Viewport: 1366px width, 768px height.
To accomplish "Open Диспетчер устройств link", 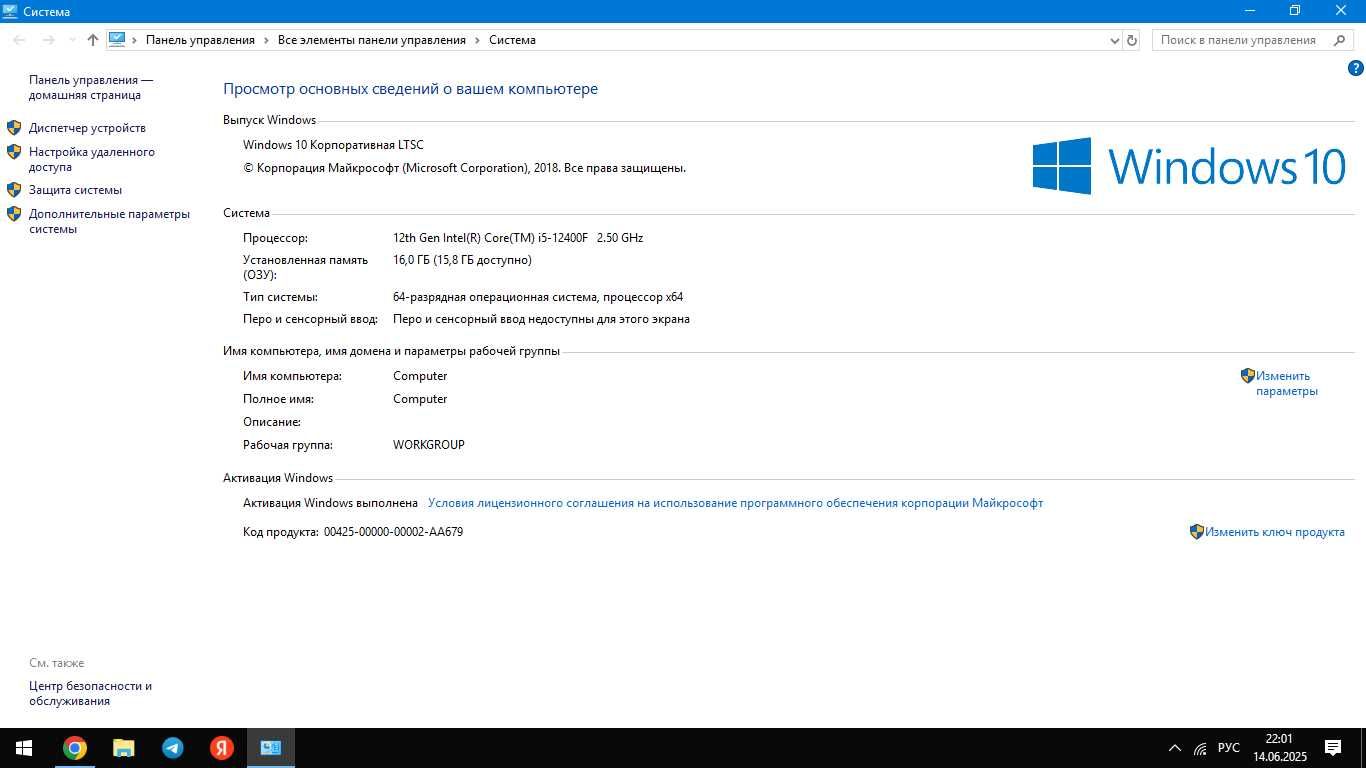I will point(87,128).
